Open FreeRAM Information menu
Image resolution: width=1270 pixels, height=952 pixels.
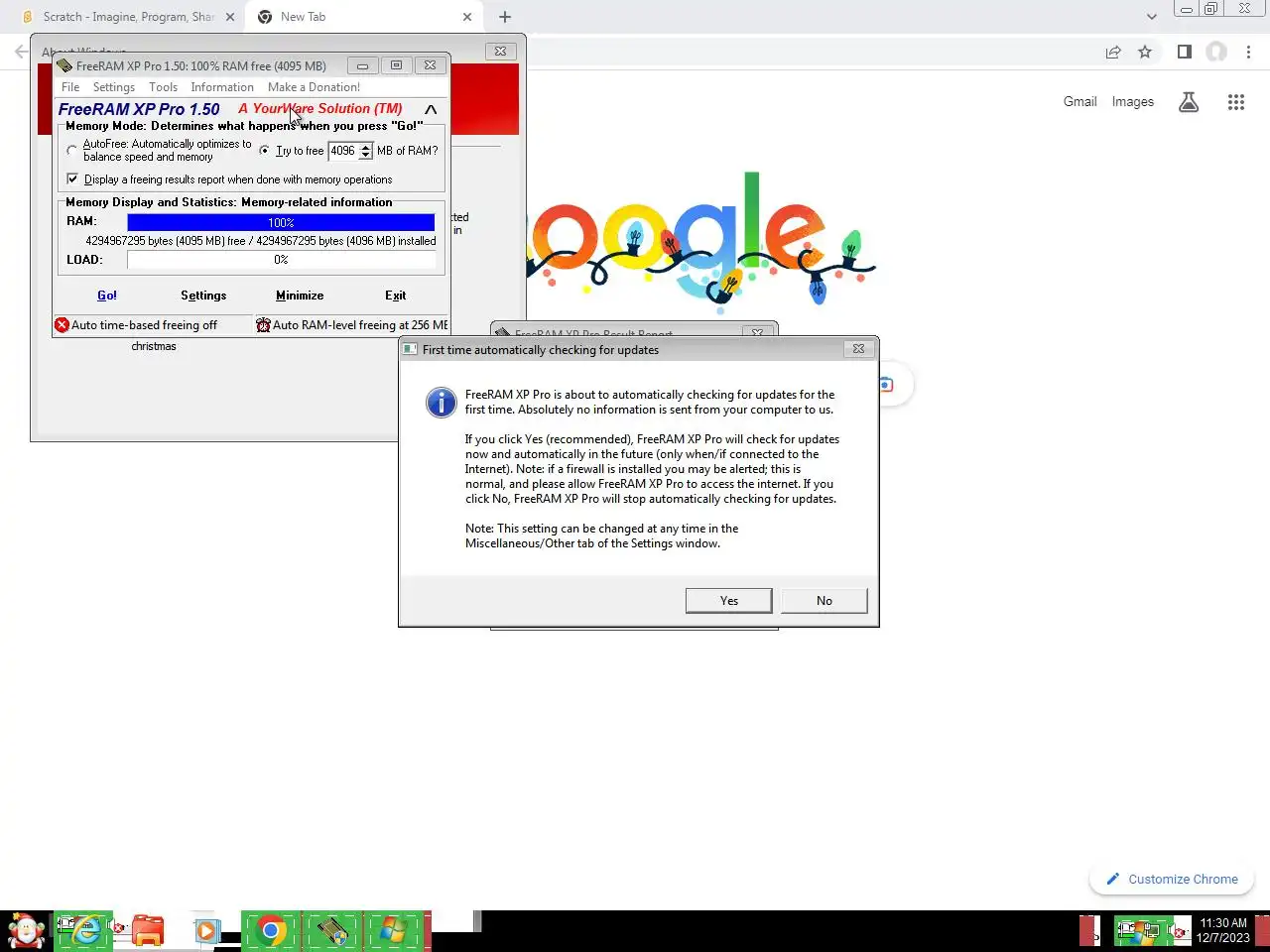point(222,87)
